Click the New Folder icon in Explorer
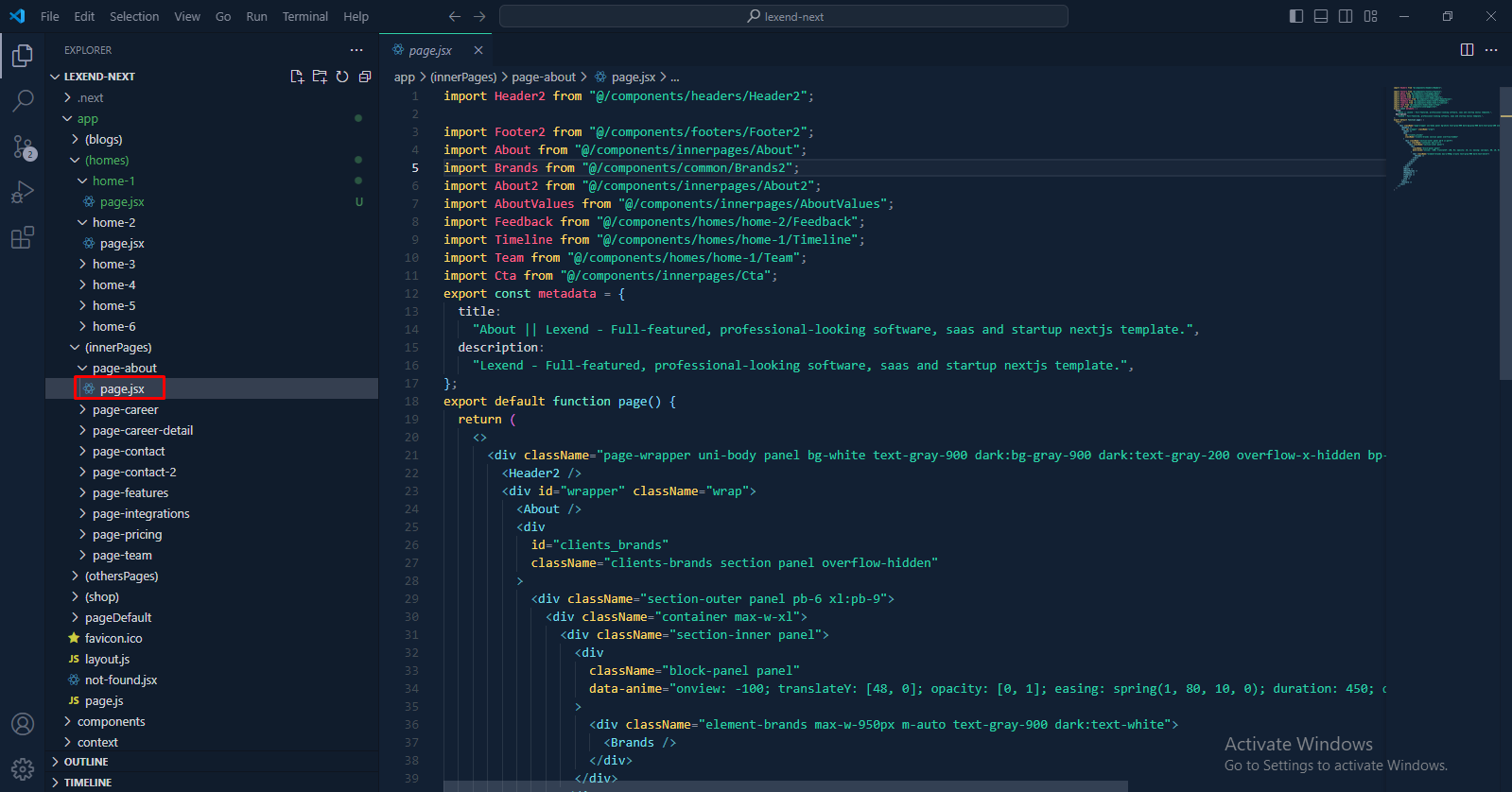This screenshot has height=792, width=1512. 320,77
